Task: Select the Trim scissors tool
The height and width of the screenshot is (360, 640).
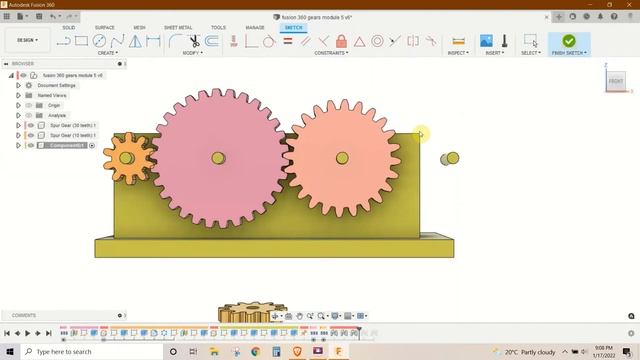Action: (x=194, y=41)
